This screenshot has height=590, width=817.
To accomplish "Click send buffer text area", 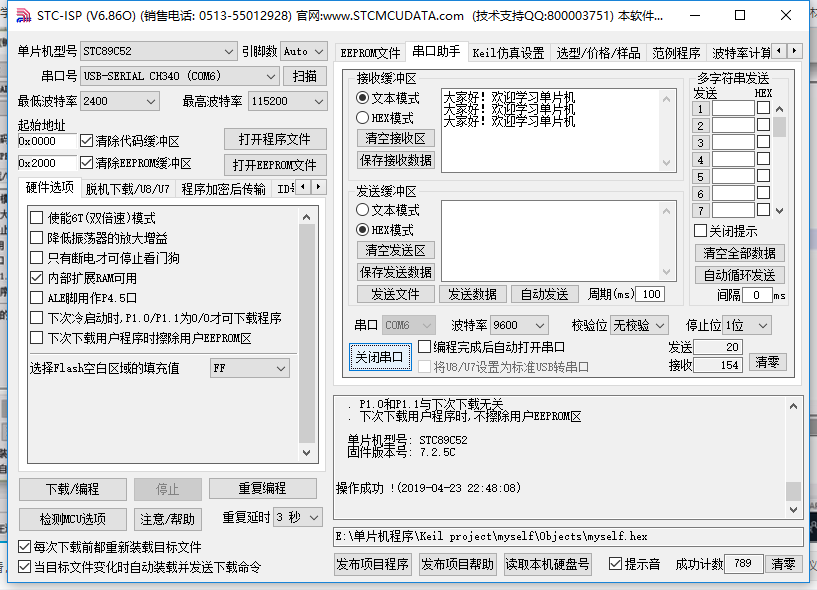I will [x=552, y=241].
